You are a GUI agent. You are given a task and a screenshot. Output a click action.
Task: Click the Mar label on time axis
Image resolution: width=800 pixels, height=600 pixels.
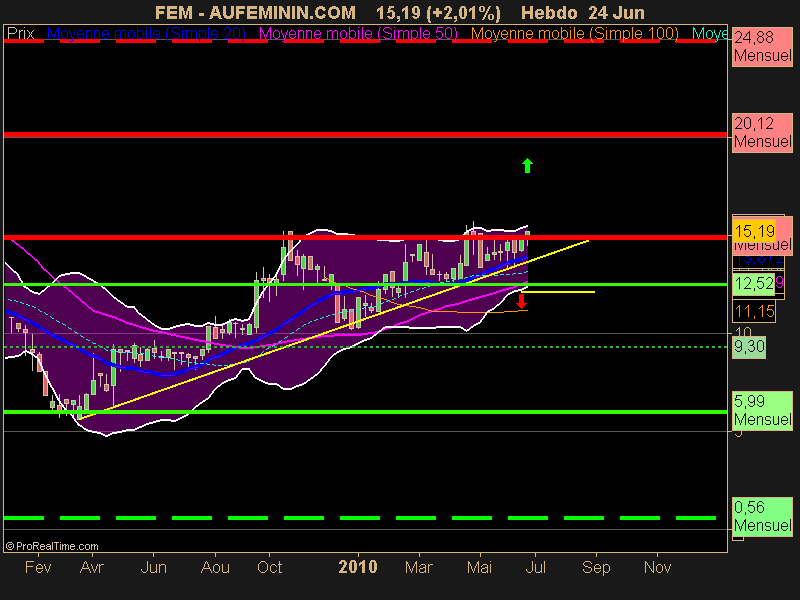click(419, 567)
